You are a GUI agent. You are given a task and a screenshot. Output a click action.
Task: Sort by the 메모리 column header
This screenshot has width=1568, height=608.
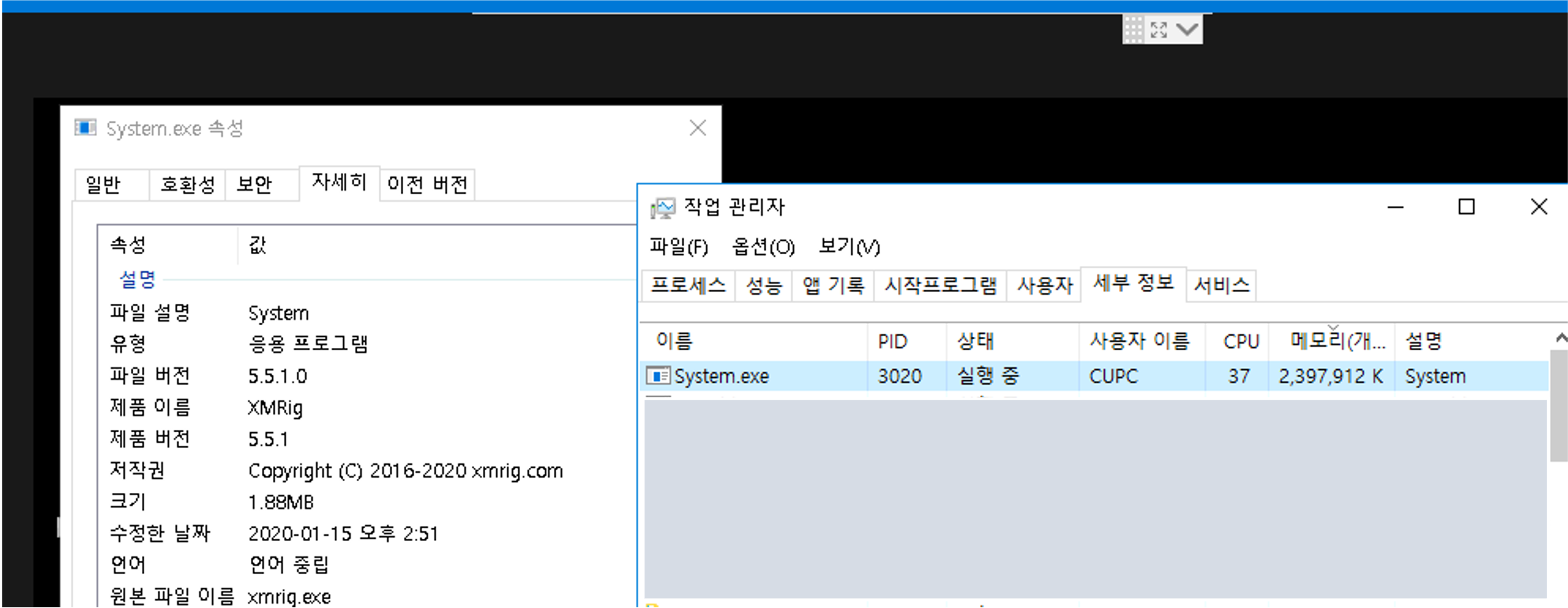[x=1332, y=342]
